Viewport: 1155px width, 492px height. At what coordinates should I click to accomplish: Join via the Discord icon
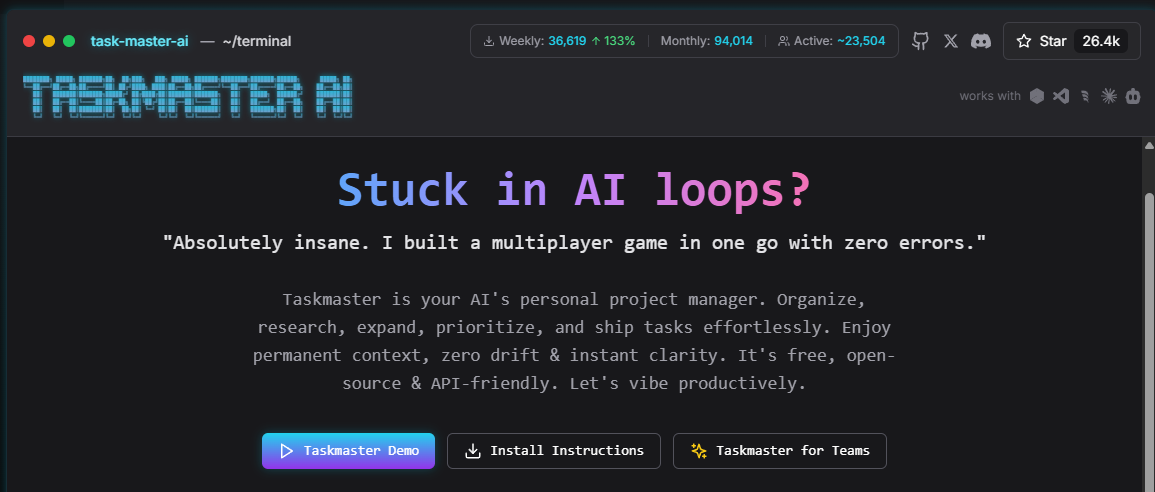click(x=980, y=41)
